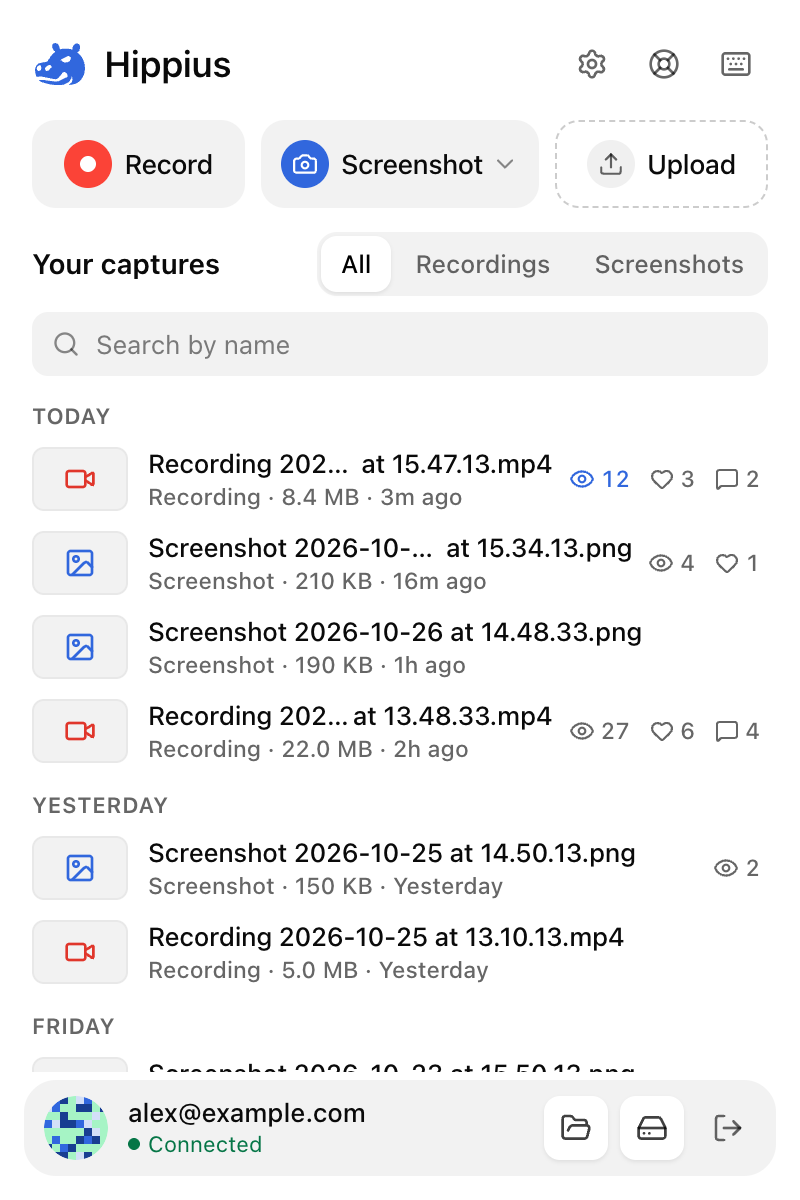Screen dimensions: 800x1200
Task: Click the user avatar image
Action: point(76,1128)
